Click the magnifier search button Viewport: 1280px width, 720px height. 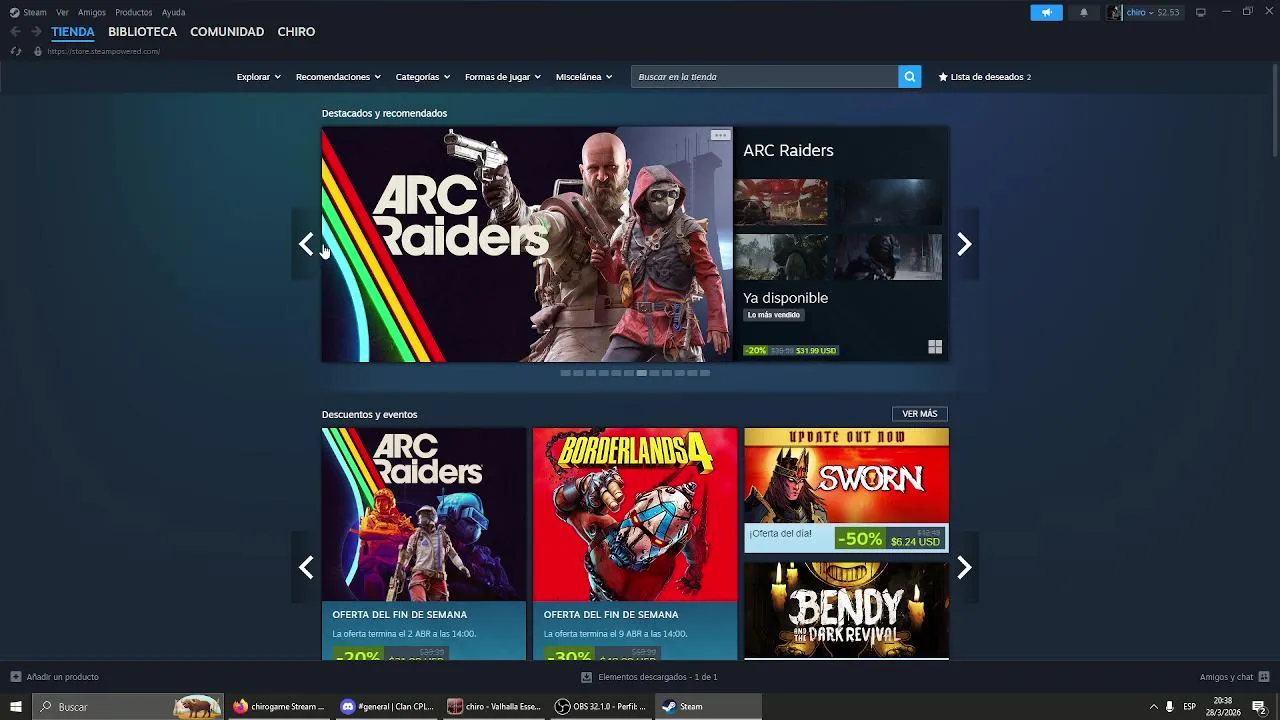point(909,76)
